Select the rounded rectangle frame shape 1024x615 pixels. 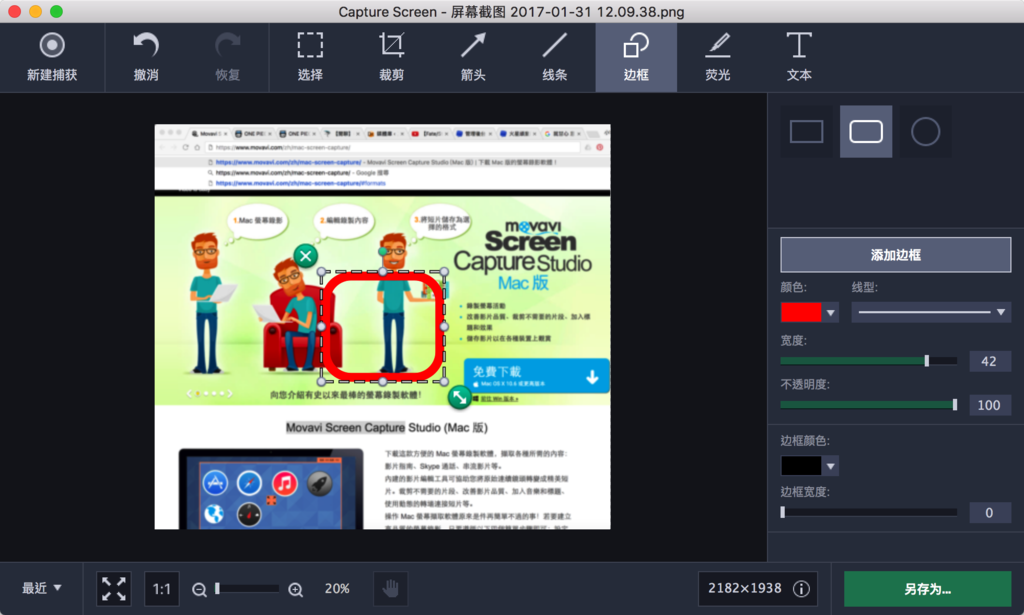(866, 131)
